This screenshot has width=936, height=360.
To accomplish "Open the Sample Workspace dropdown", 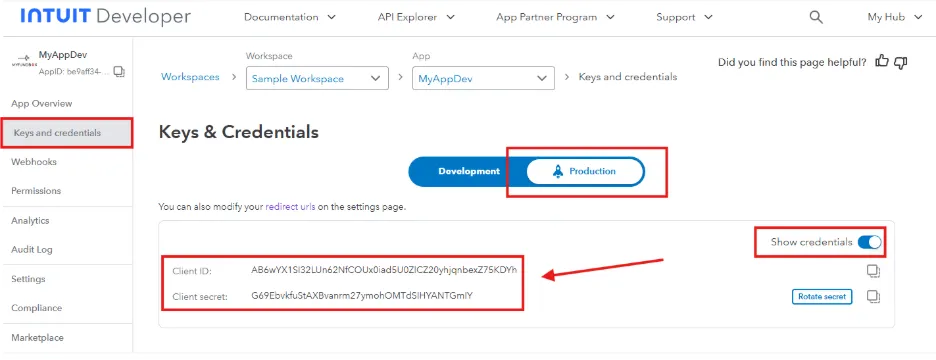I will (x=317, y=78).
